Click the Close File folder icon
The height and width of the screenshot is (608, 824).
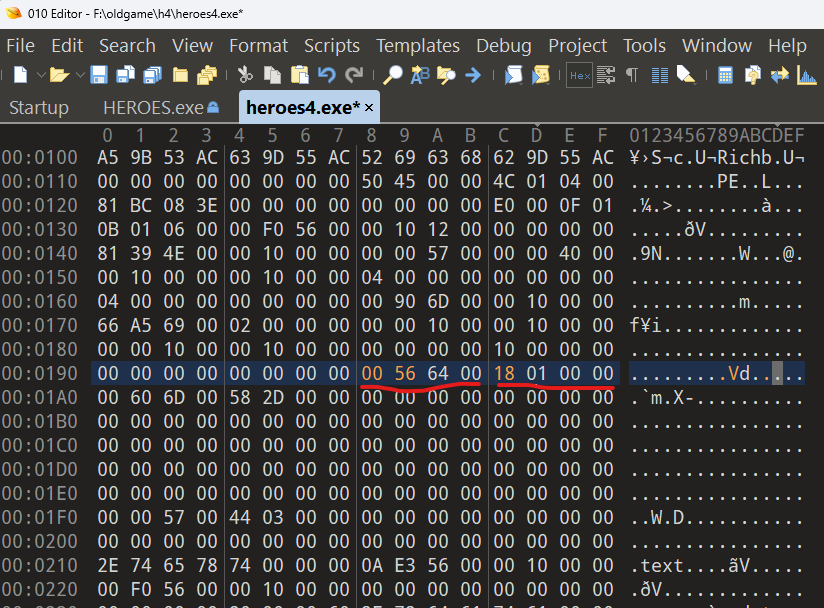pyautogui.click(x=180, y=75)
